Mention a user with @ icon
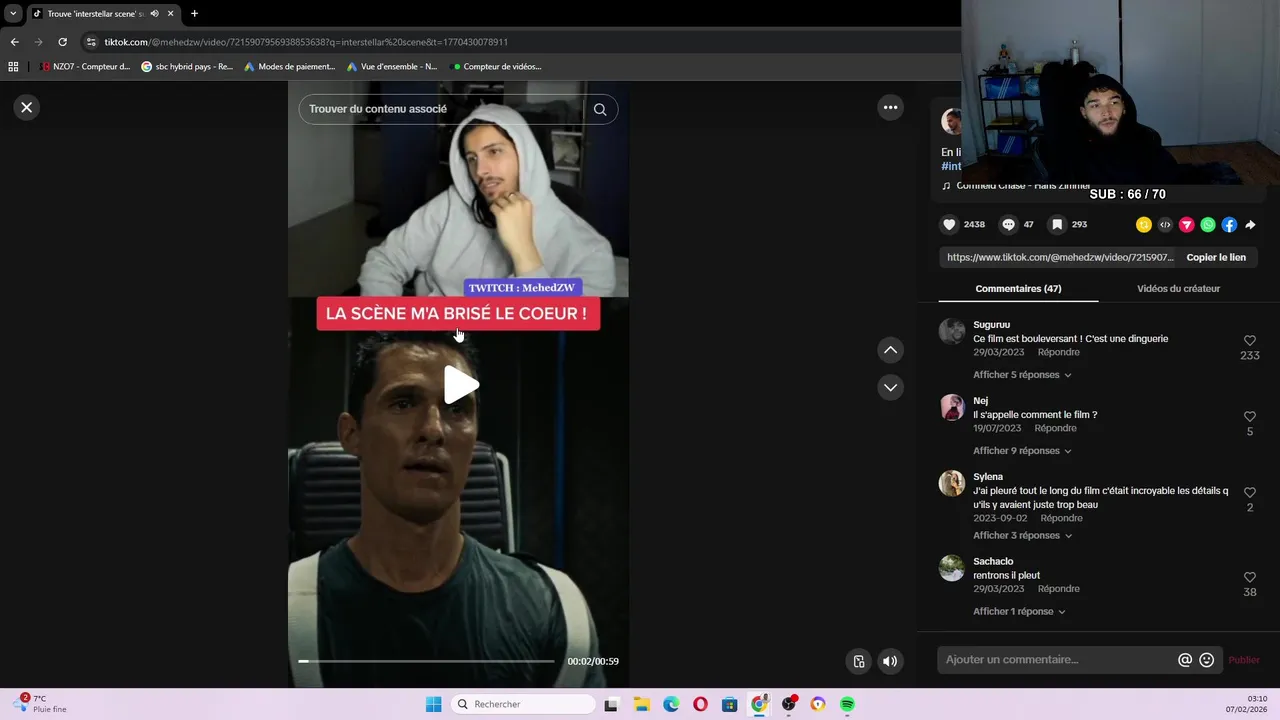The image size is (1280, 720). tap(1185, 660)
